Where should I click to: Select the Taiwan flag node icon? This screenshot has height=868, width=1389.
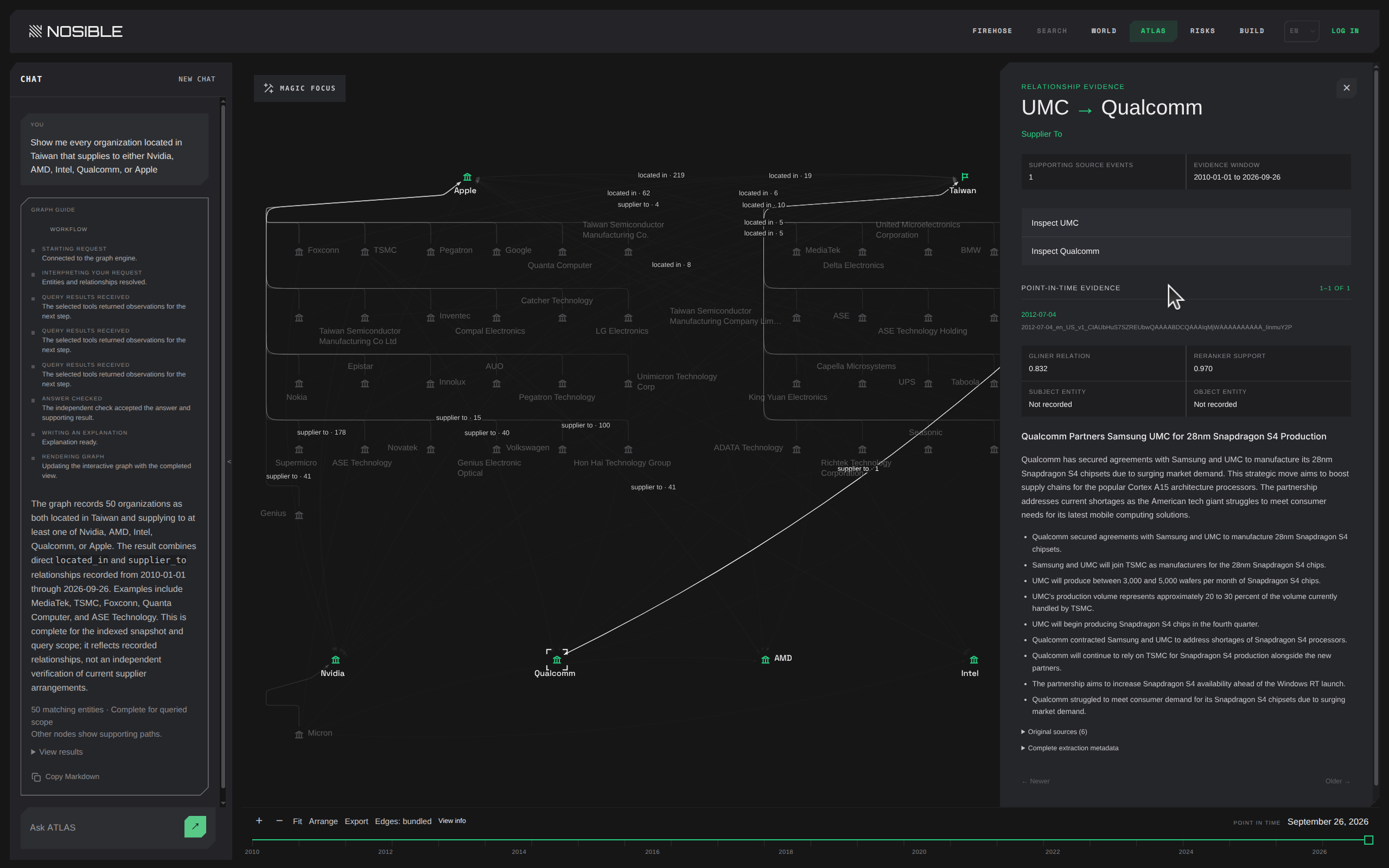tap(965, 177)
